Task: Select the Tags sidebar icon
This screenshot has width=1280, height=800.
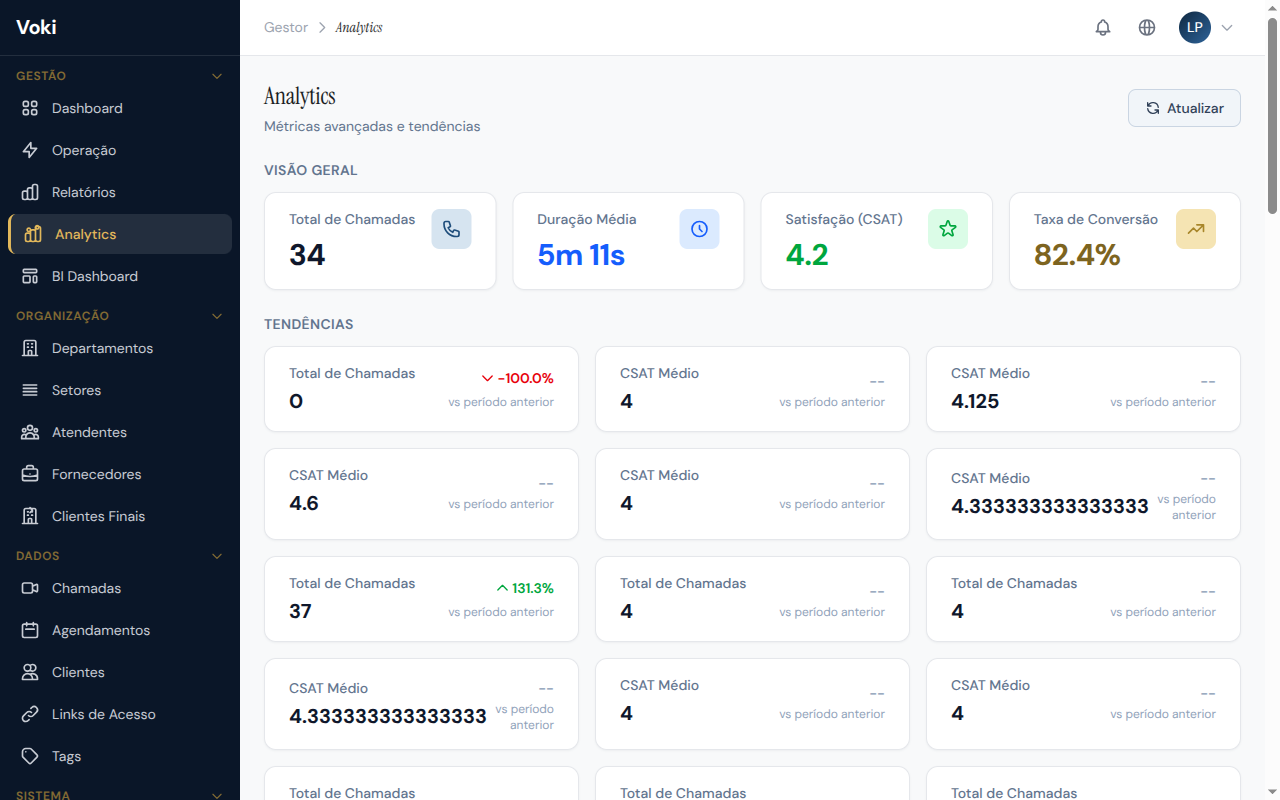Action: [x=31, y=756]
